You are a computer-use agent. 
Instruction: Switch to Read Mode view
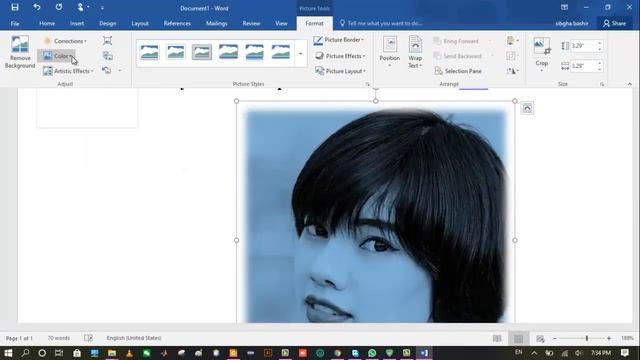497,338
